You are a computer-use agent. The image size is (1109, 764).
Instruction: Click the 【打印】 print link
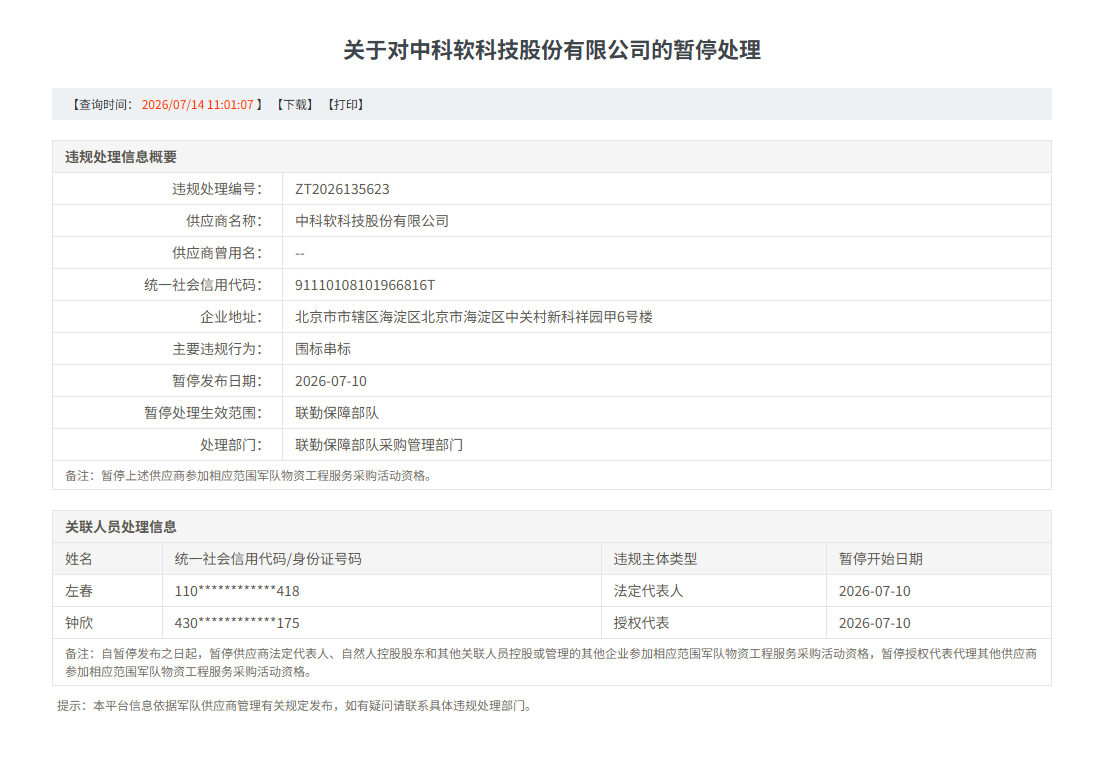click(345, 105)
